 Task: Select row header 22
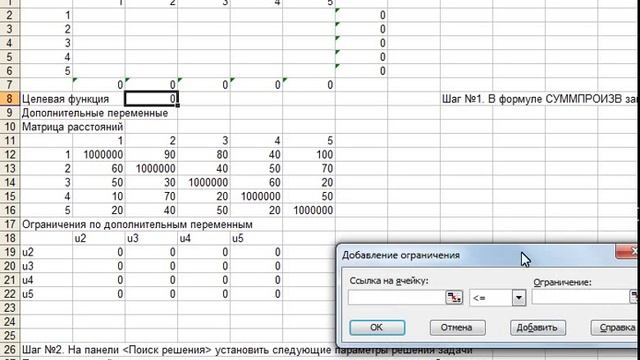click(10, 294)
